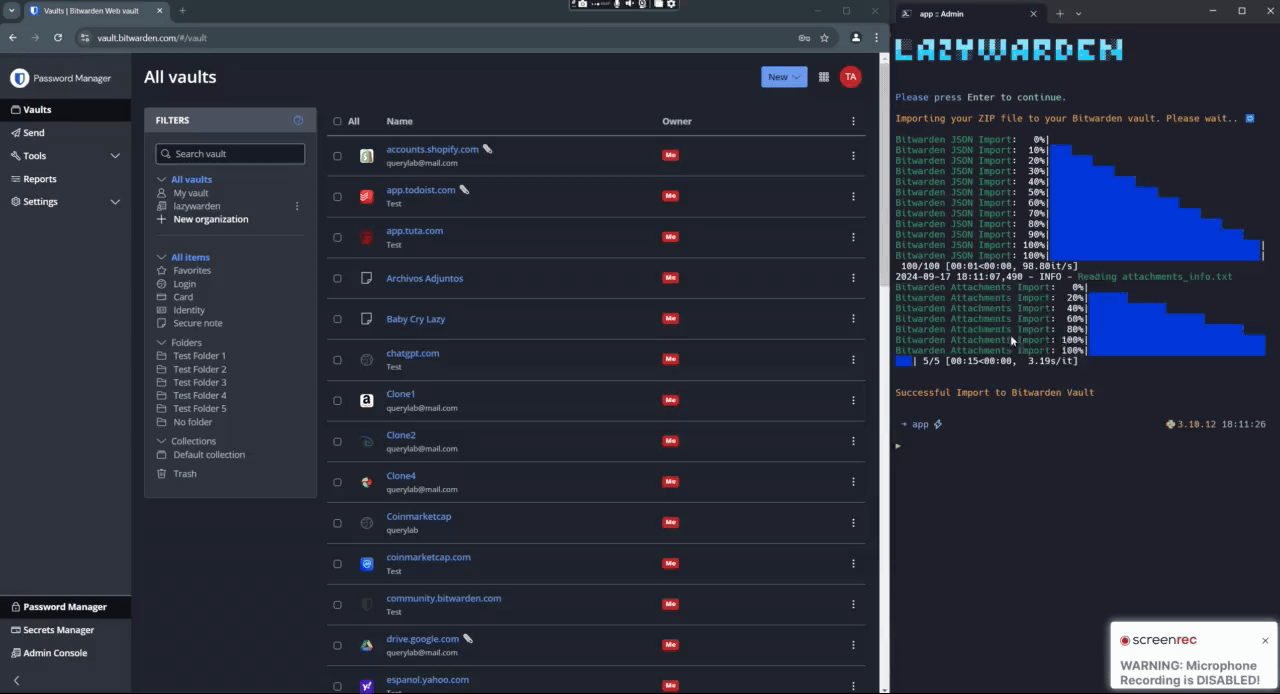This screenshot has width=1280, height=694.
Task: Open the TA account avatar menu
Action: [850, 77]
